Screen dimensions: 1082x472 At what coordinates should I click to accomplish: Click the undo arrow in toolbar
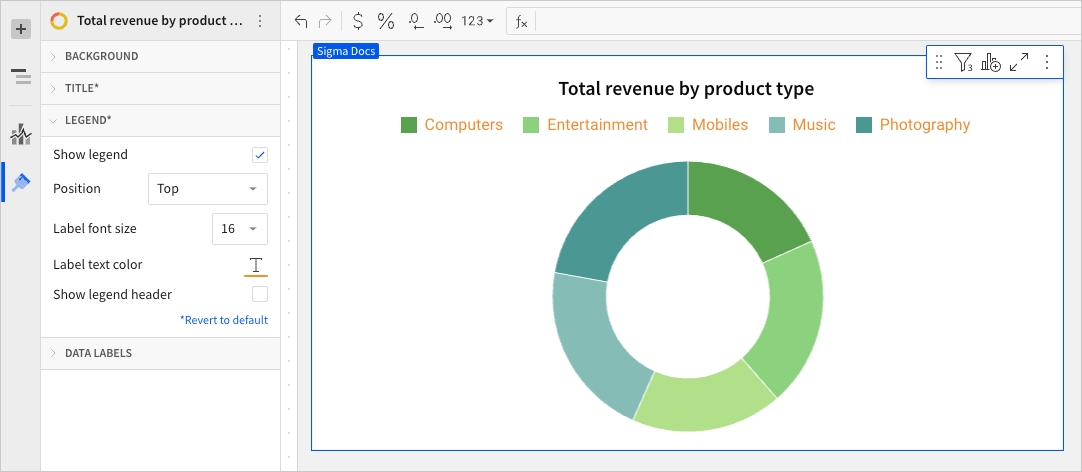(x=301, y=20)
